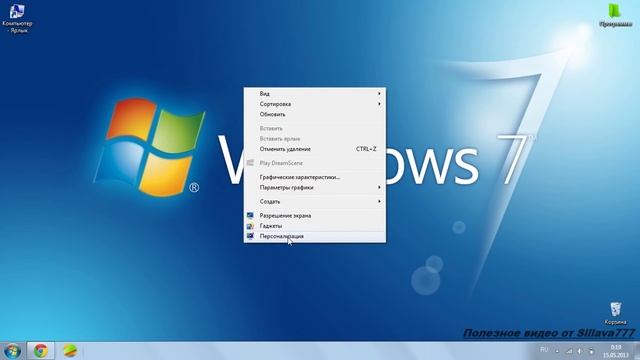This screenshot has height=360, width=640.
Task: Select Обновить to refresh the desktop
Action: (x=315, y=114)
